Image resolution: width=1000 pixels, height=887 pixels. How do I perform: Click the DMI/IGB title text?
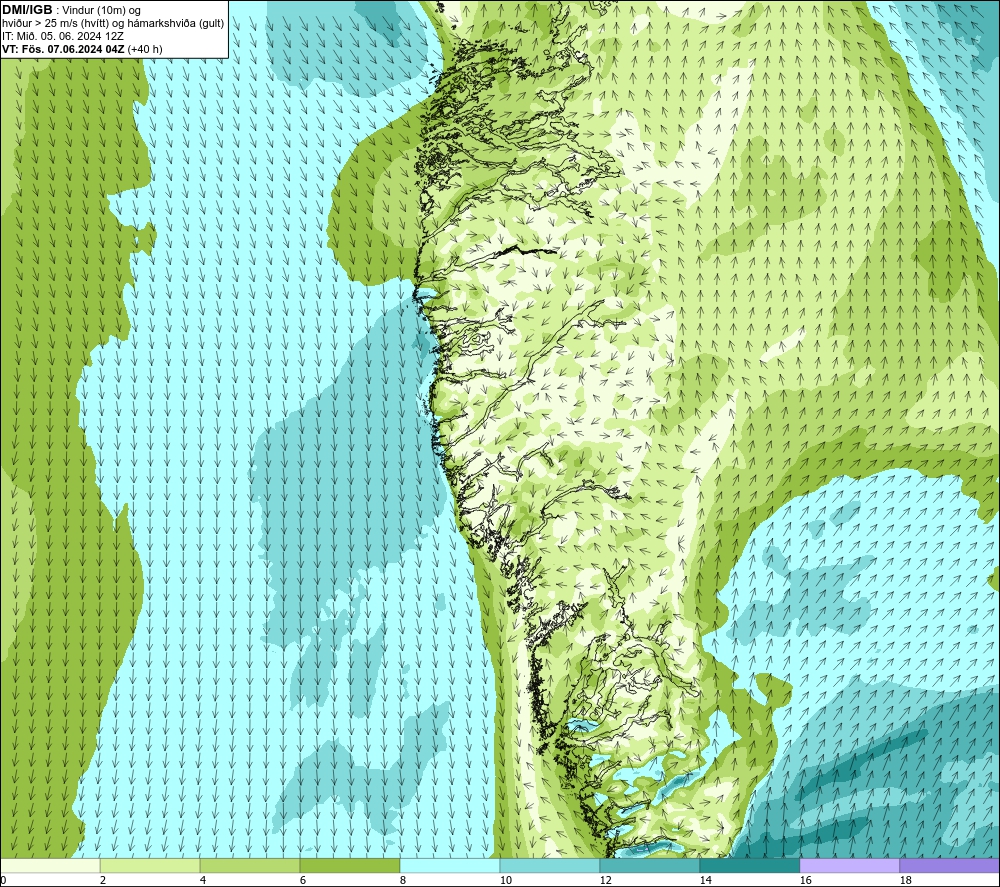point(27,10)
